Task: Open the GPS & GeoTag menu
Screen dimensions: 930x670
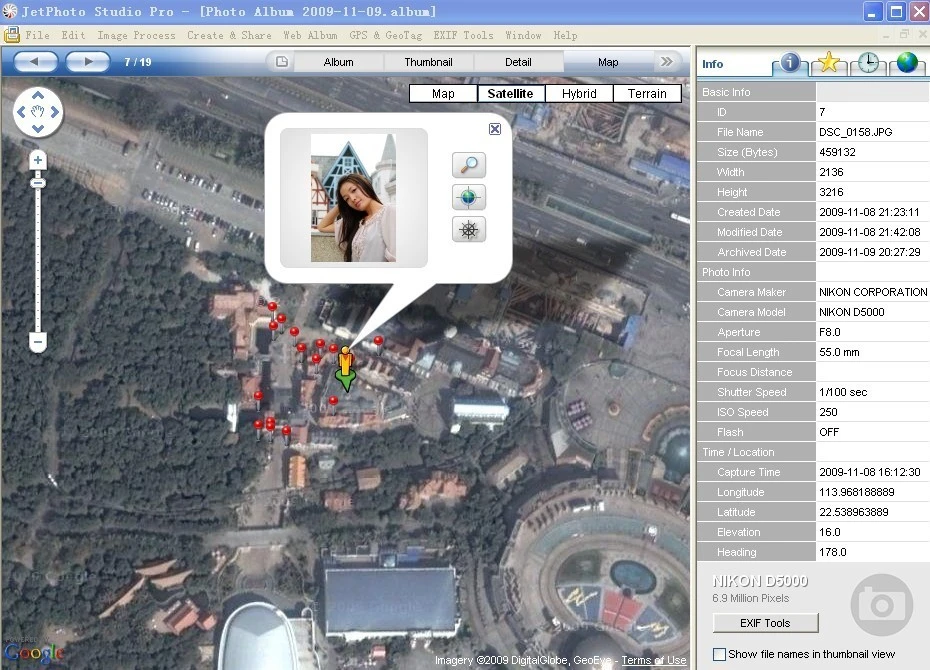Action: [x=386, y=36]
